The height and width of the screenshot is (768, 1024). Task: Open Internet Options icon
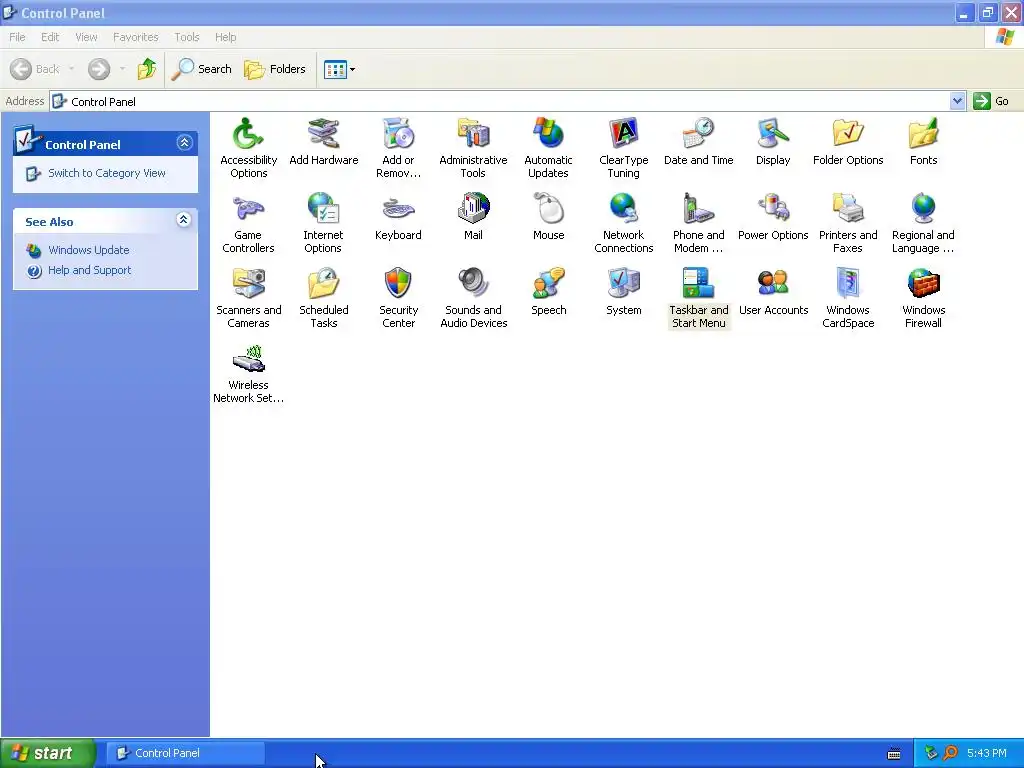pos(323,223)
